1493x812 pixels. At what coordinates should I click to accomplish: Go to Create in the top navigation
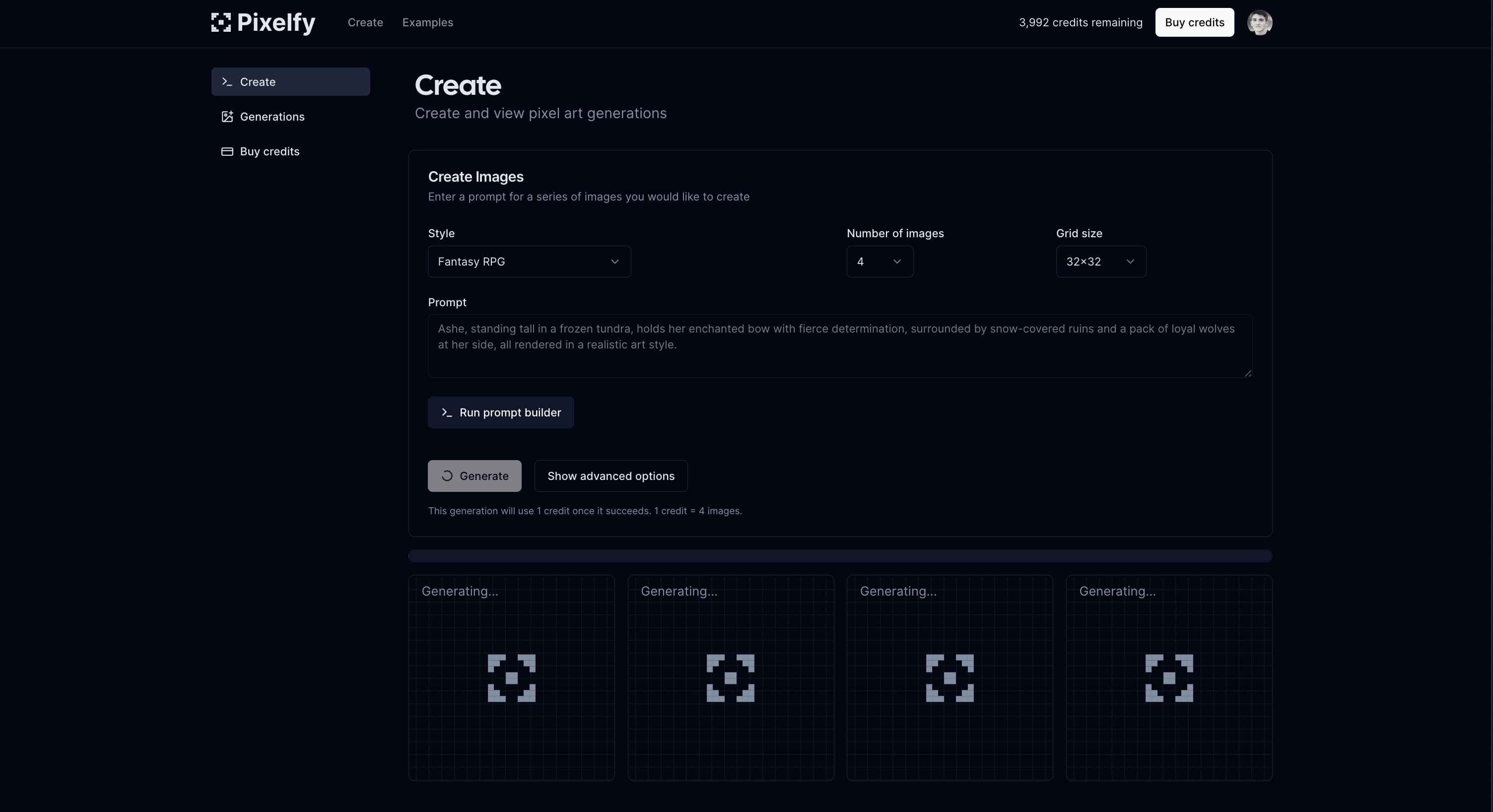[x=365, y=23]
